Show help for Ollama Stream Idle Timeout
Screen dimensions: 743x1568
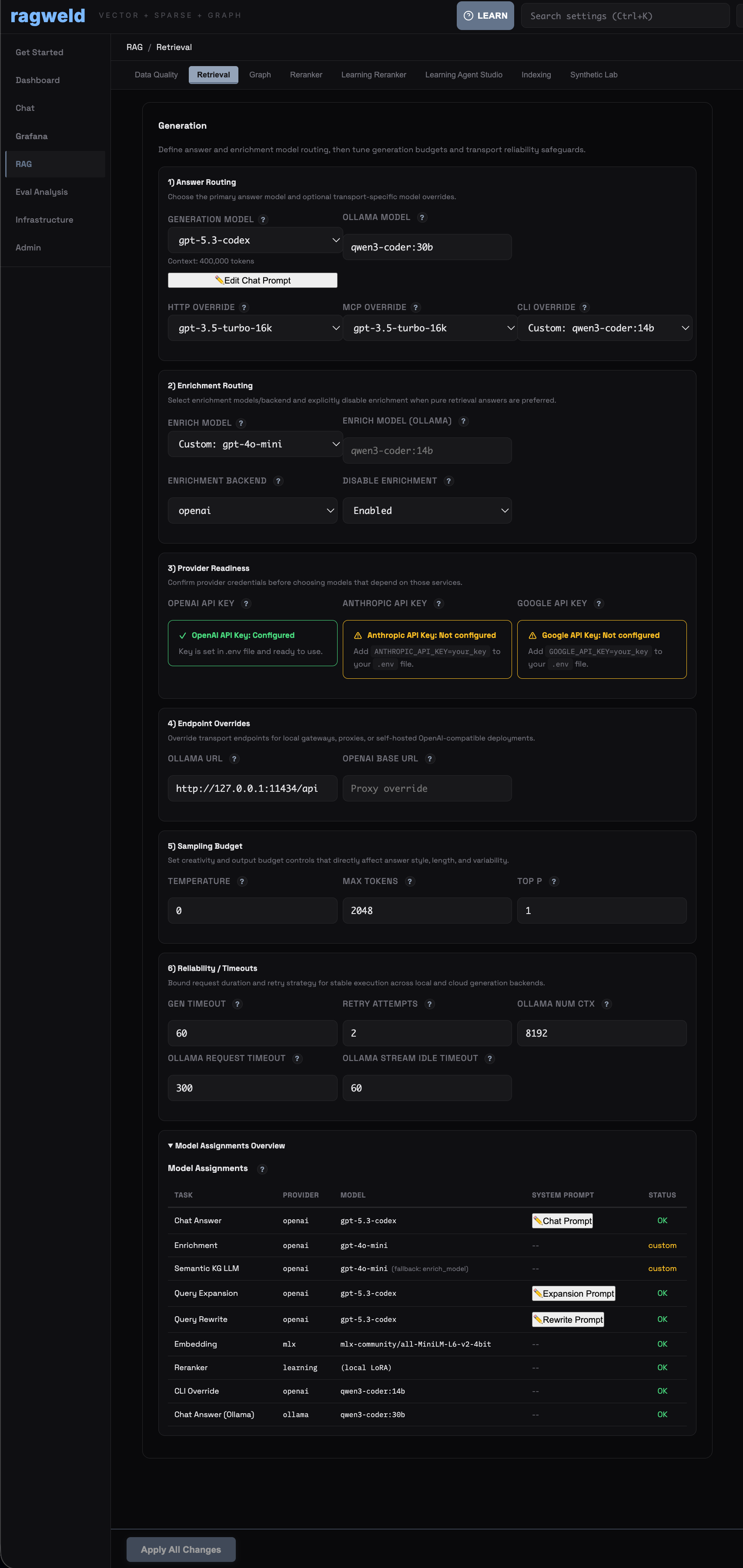click(x=490, y=1058)
